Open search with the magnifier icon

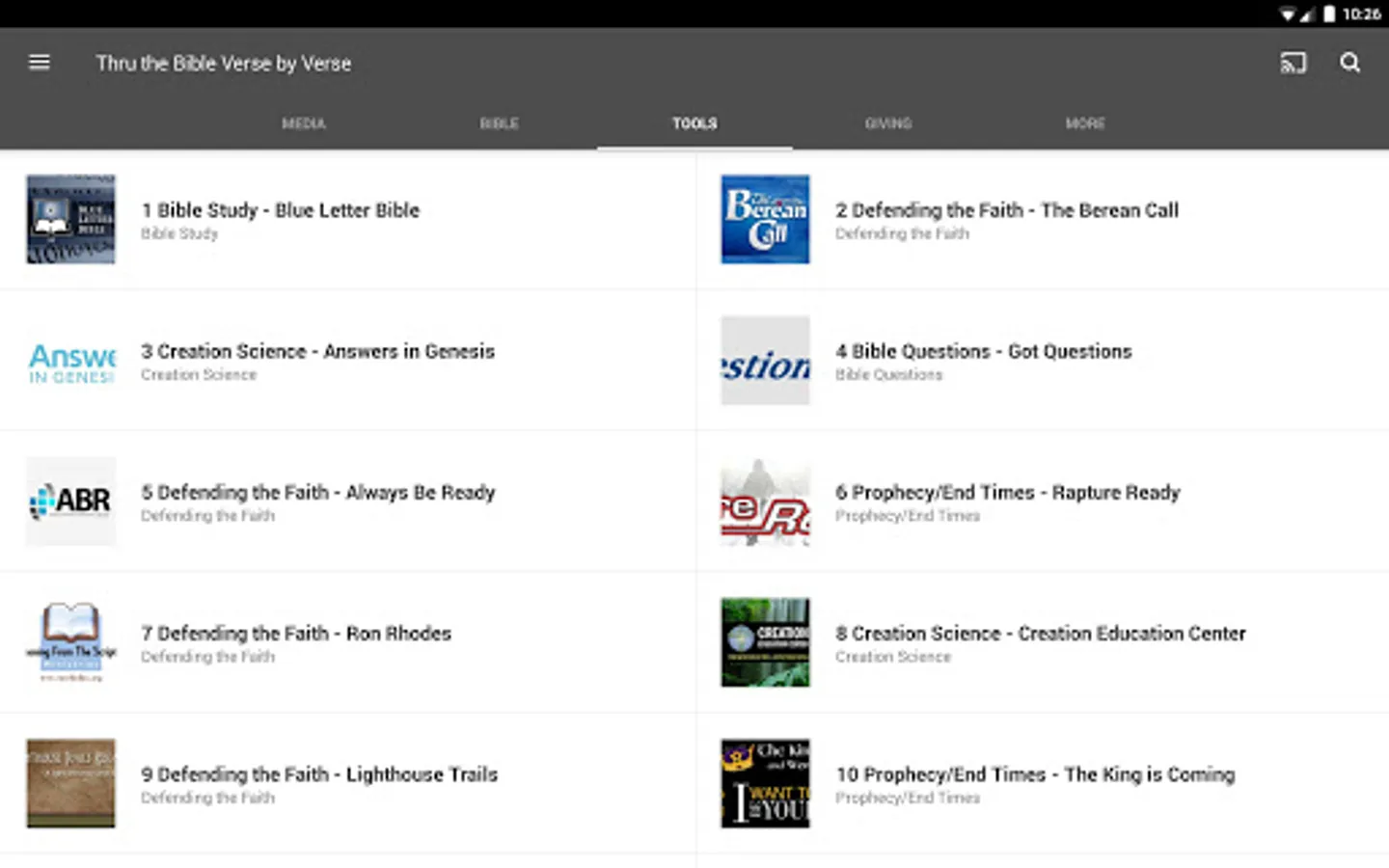click(1350, 63)
